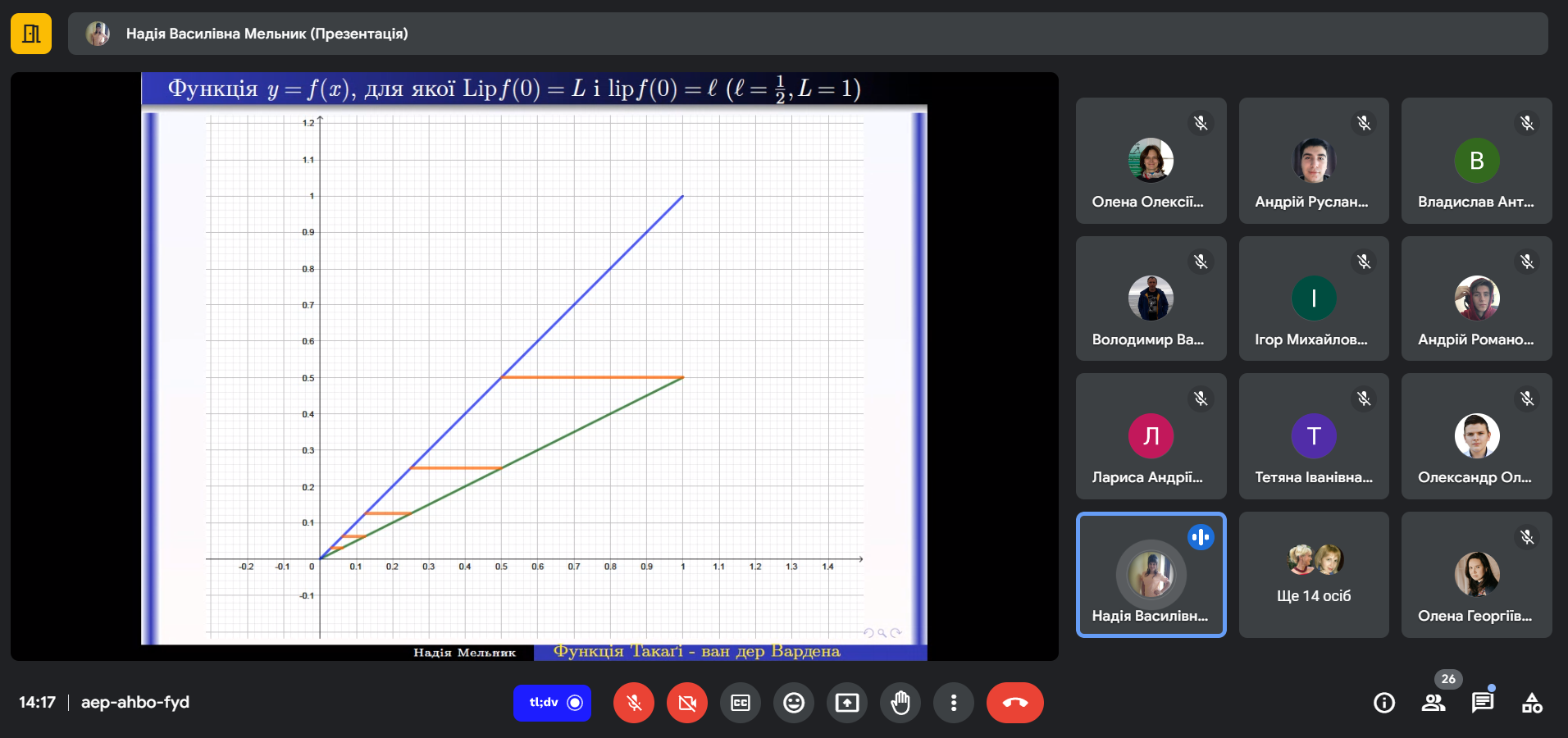Open meeting details info icon
The height and width of the screenshot is (738, 1568).
(1384, 703)
